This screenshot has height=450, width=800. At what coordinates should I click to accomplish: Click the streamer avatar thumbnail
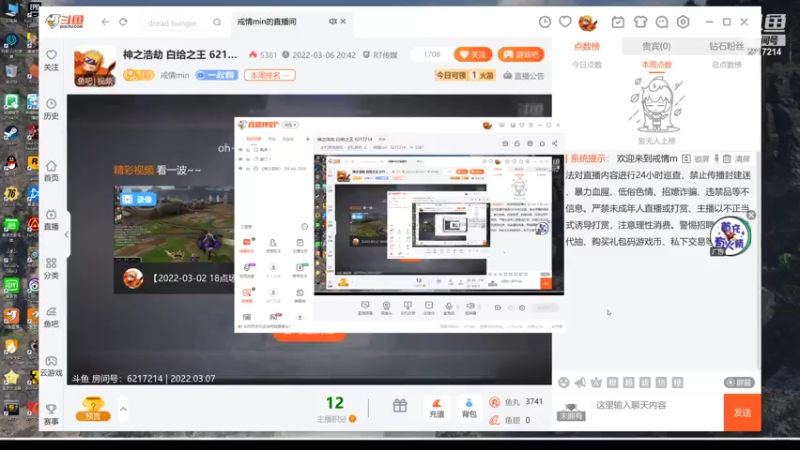pyautogui.click(x=95, y=67)
